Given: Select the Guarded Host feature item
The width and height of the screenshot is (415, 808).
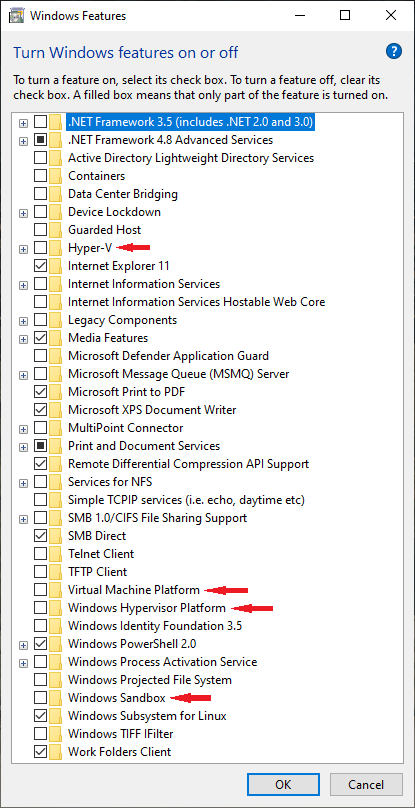Looking at the screenshot, I should [104, 230].
